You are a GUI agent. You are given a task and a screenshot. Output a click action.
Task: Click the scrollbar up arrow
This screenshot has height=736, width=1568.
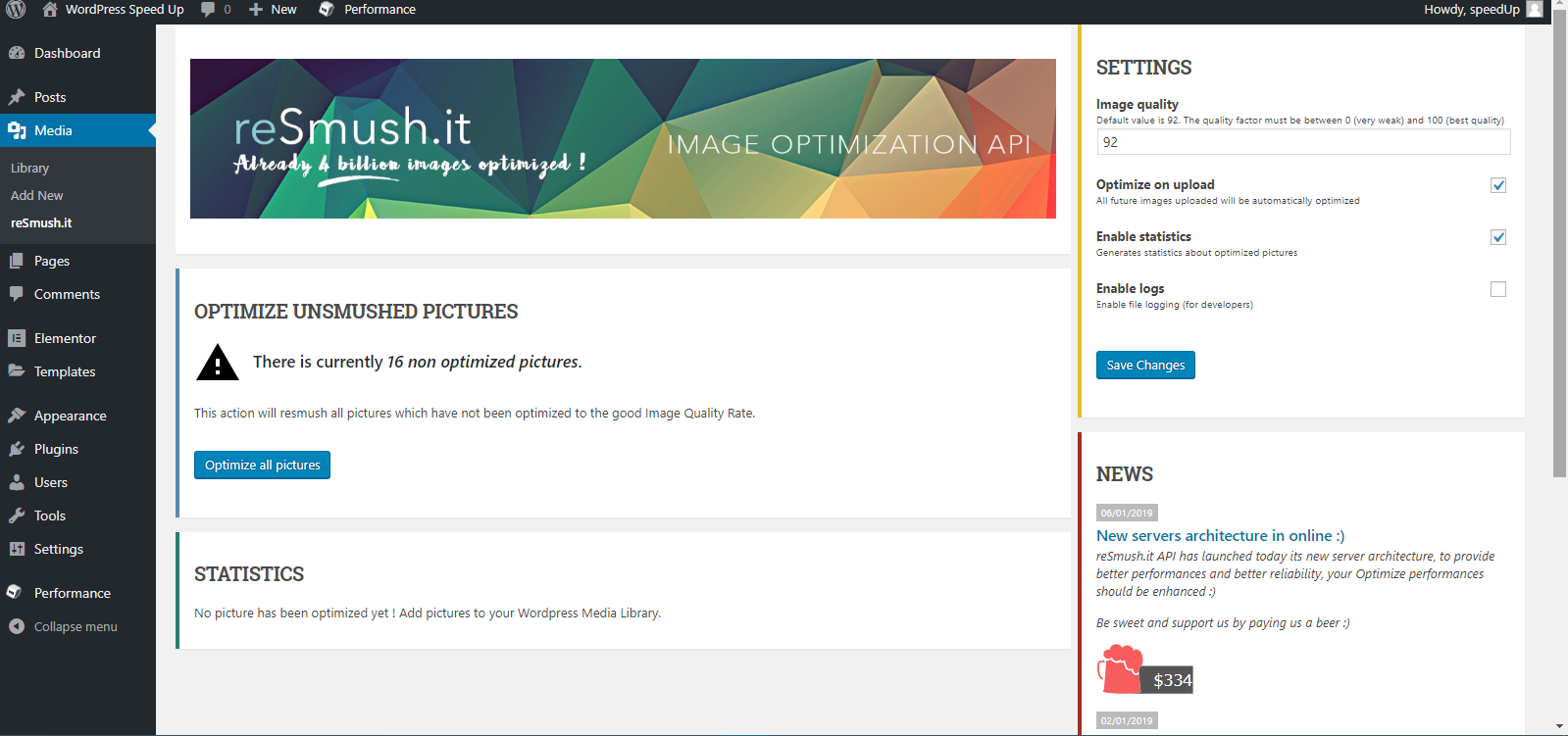point(1560,5)
